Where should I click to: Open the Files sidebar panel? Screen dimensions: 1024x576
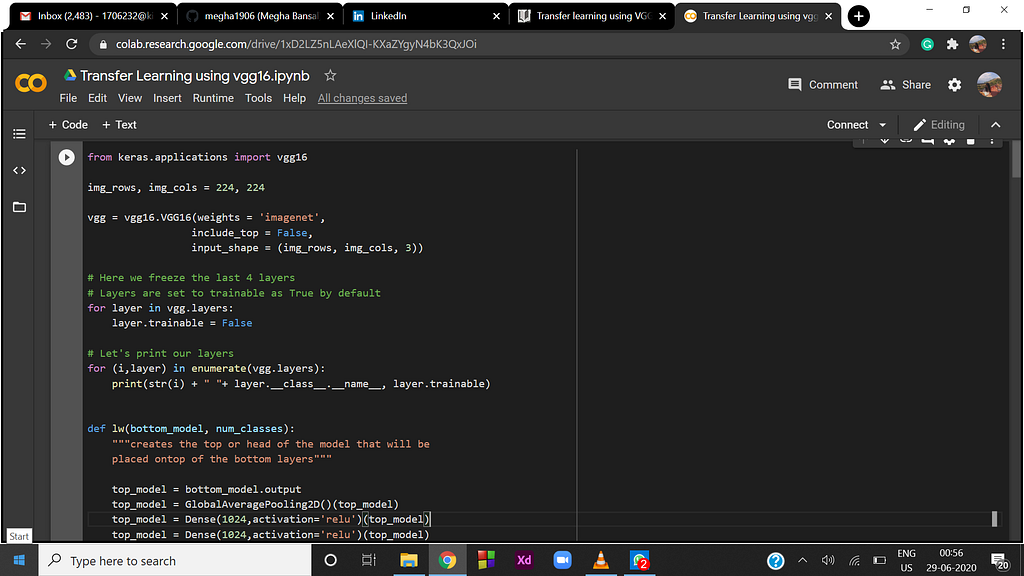pyautogui.click(x=19, y=207)
